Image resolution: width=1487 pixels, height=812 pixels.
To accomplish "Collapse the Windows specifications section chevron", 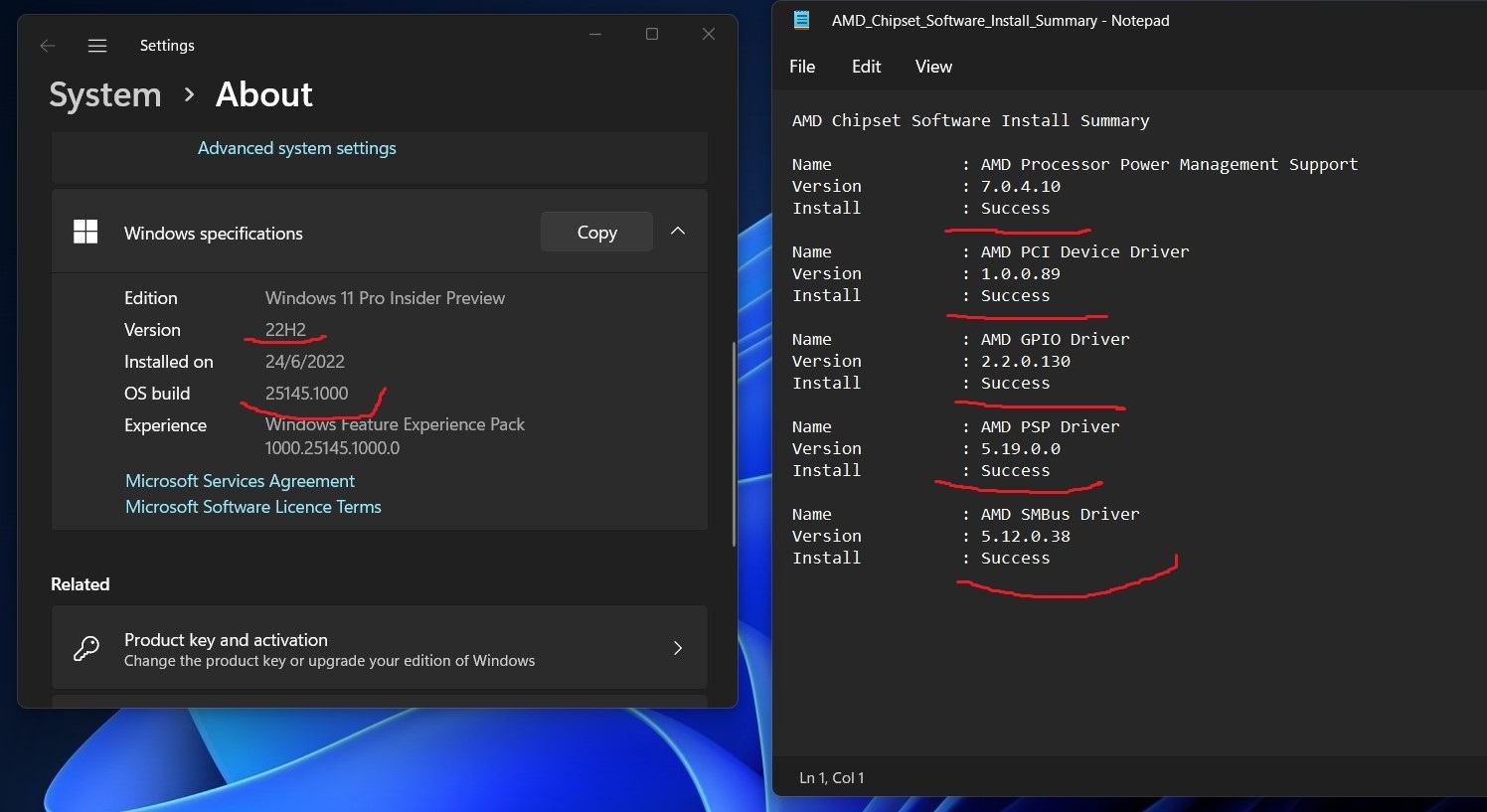I will pos(678,231).
